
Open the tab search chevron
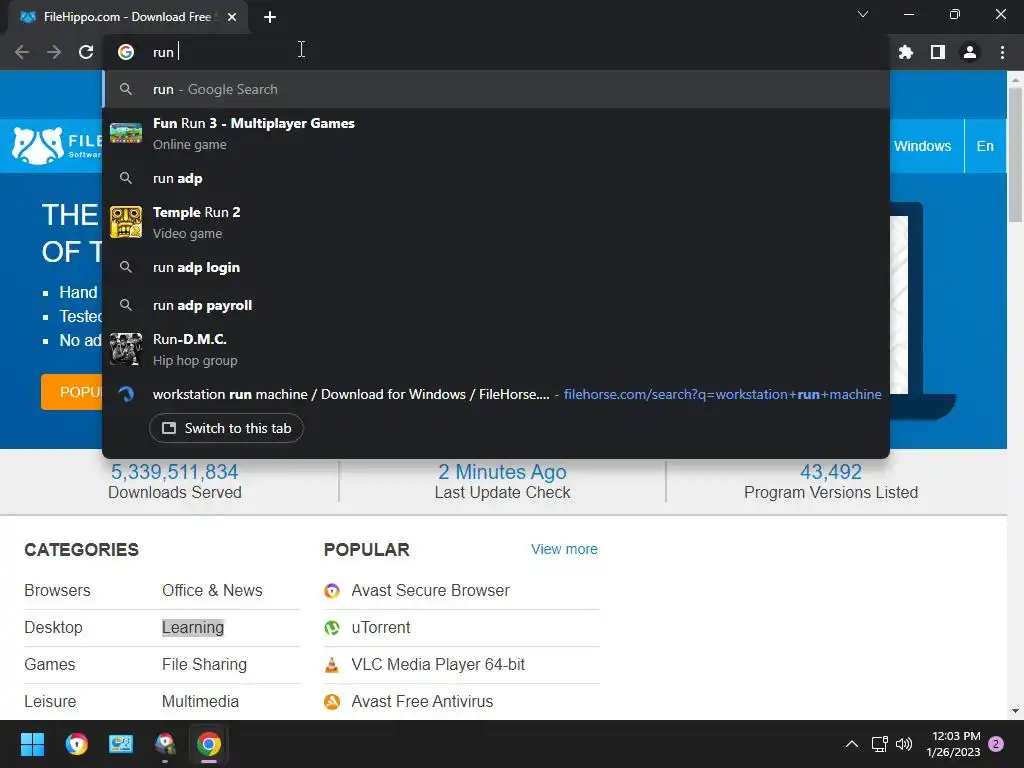click(863, 14)
